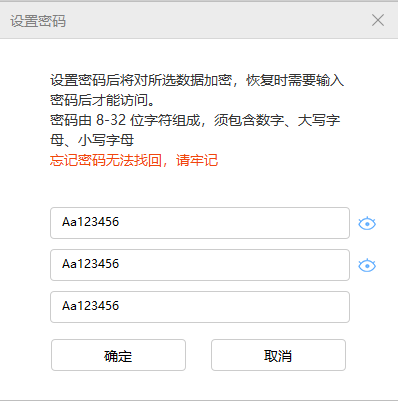
Task: Click the text line 密码后才能访问。
Action: (102, 100)
